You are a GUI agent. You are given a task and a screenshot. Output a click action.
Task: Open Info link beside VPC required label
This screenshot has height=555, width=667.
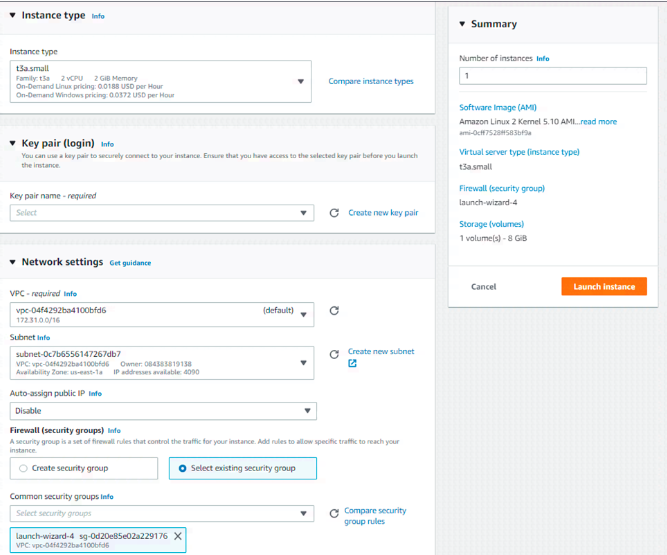point(70,294)
